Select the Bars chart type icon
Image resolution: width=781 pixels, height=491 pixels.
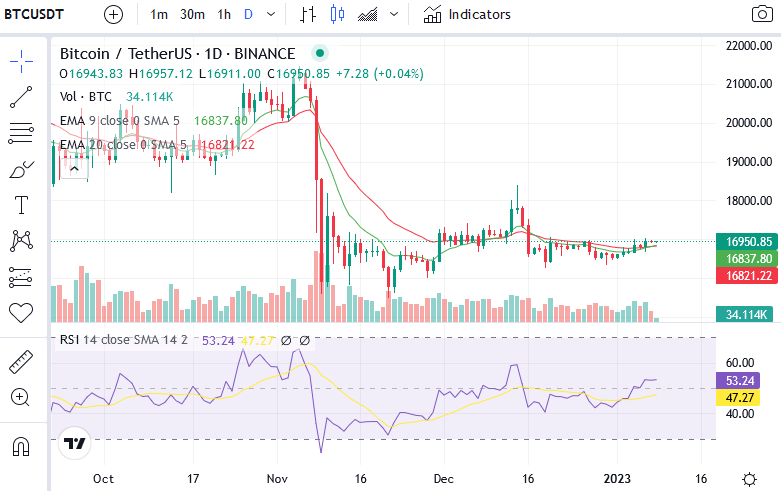(308, 14)
